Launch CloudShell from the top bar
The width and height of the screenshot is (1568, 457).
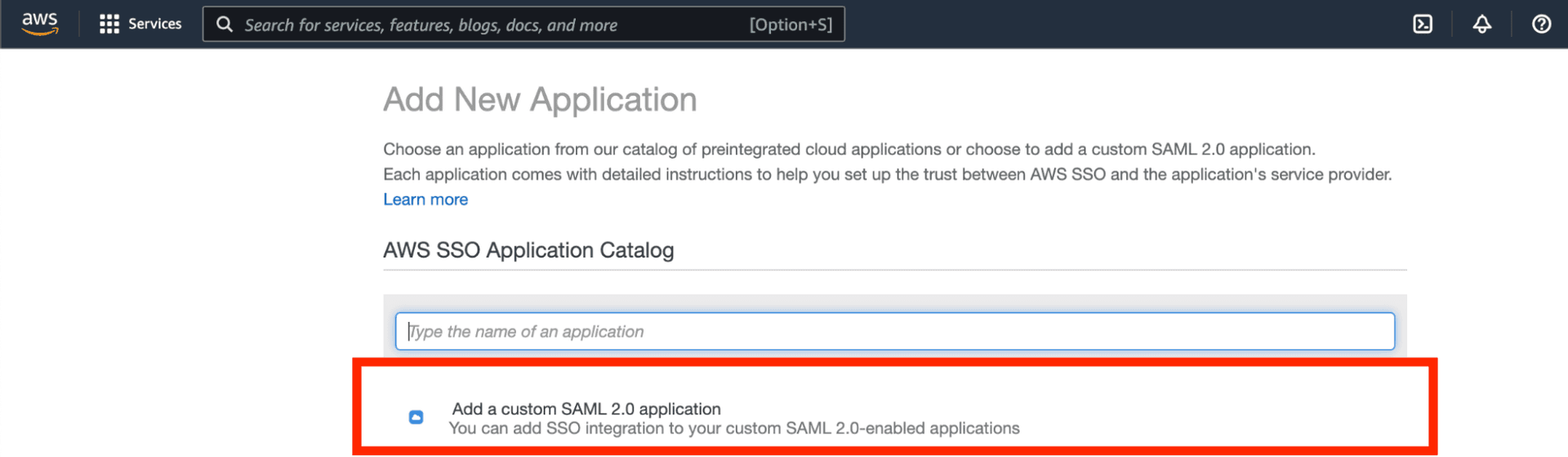click(x=1422, y=25)
